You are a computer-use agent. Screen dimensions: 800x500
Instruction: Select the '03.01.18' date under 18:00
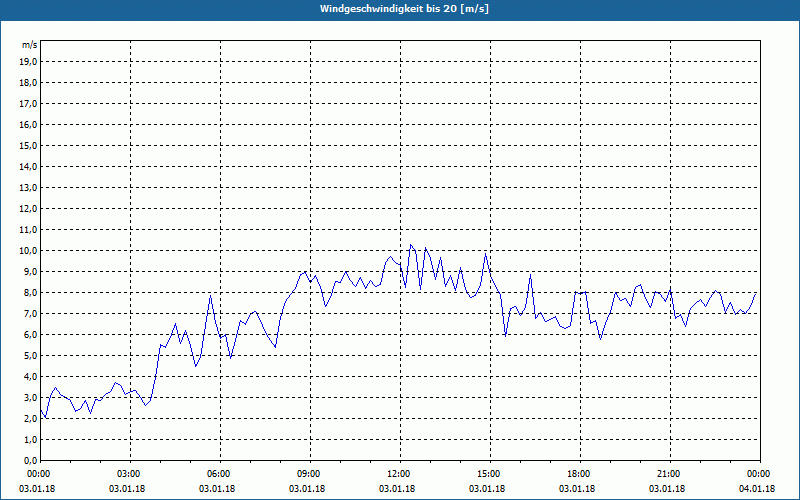[577, 489]
